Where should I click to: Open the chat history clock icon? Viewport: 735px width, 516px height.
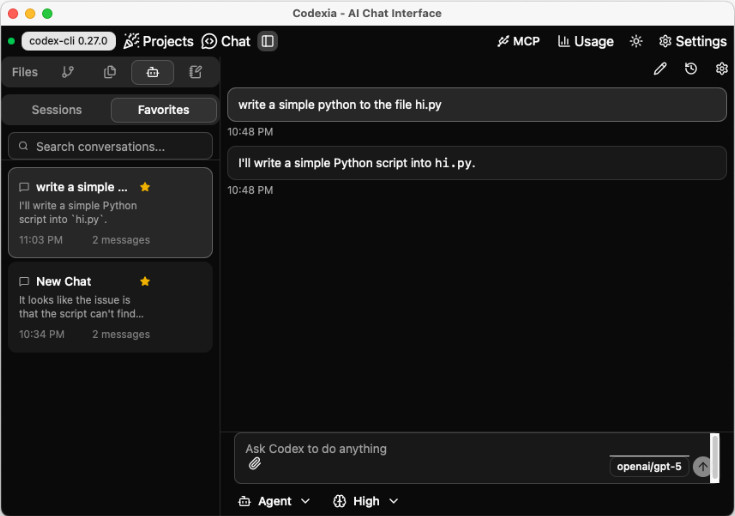tap(691, 69)
